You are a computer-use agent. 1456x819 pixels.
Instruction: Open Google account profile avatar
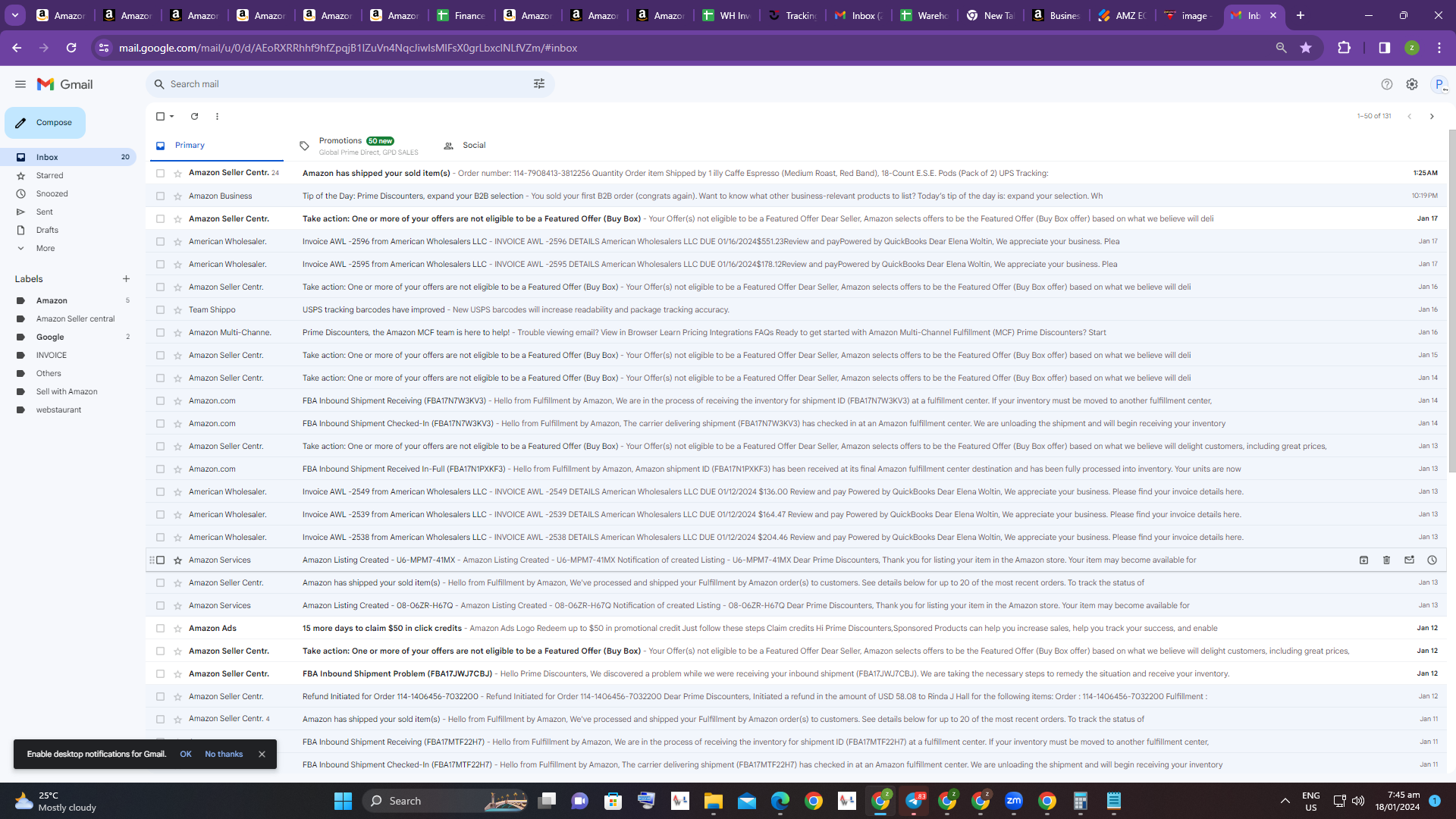(x=1439, y=84)
